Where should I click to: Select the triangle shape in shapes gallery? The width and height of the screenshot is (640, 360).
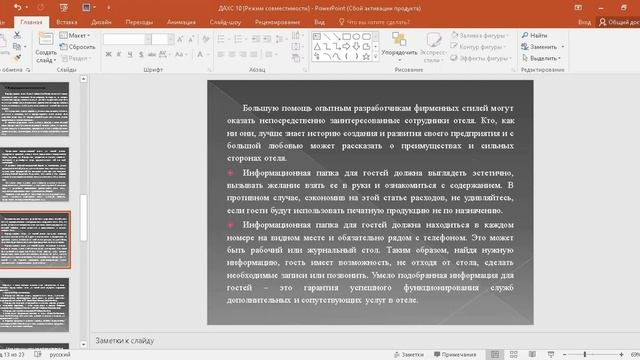coord(317,47)
